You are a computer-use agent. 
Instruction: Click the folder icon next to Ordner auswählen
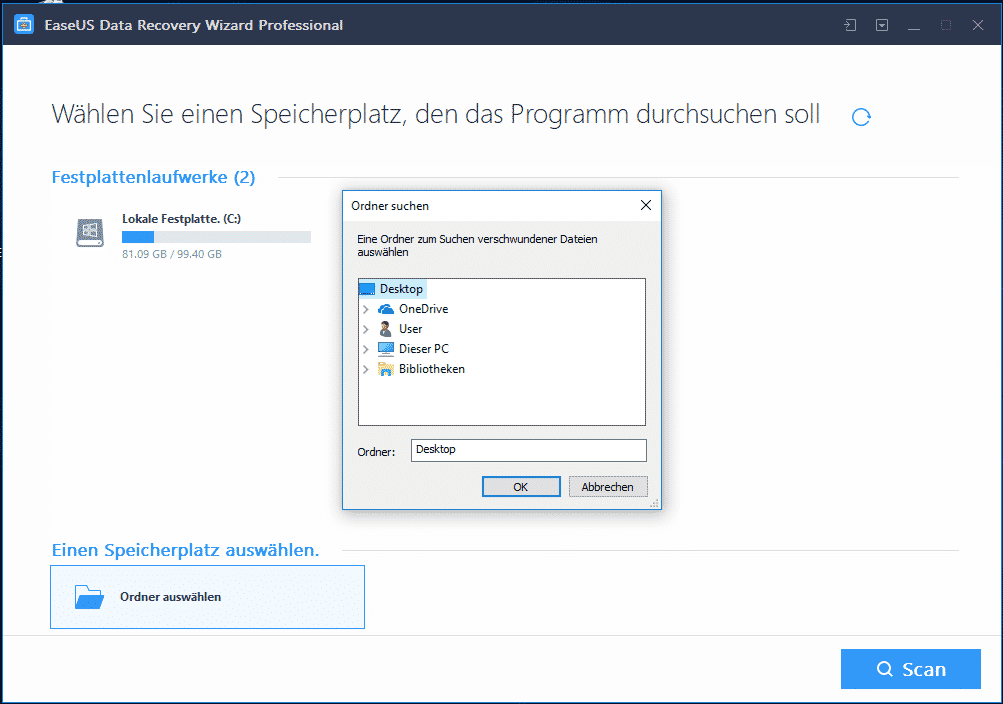[x=89, y=597]
